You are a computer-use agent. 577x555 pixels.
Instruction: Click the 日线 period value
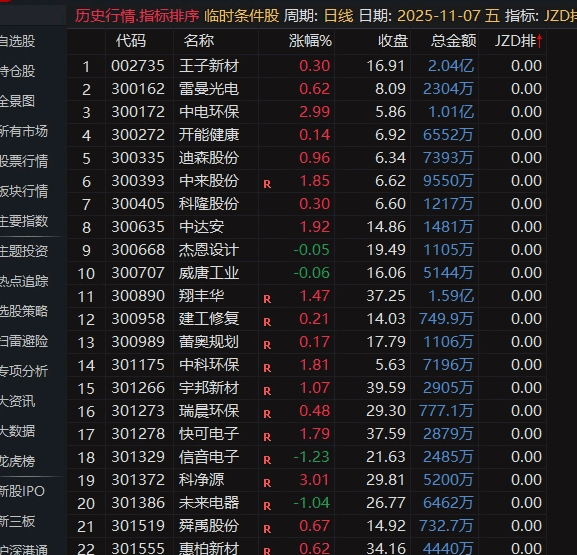tap(339, 16)
